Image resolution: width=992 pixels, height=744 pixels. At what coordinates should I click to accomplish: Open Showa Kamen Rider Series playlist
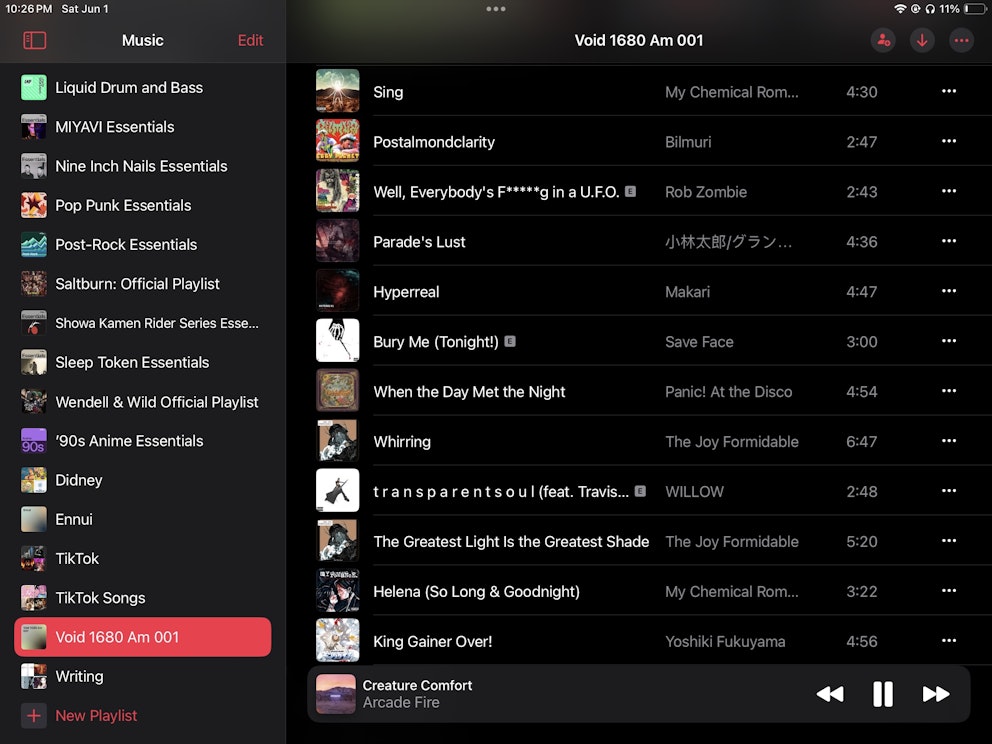(x=143, y=323)
